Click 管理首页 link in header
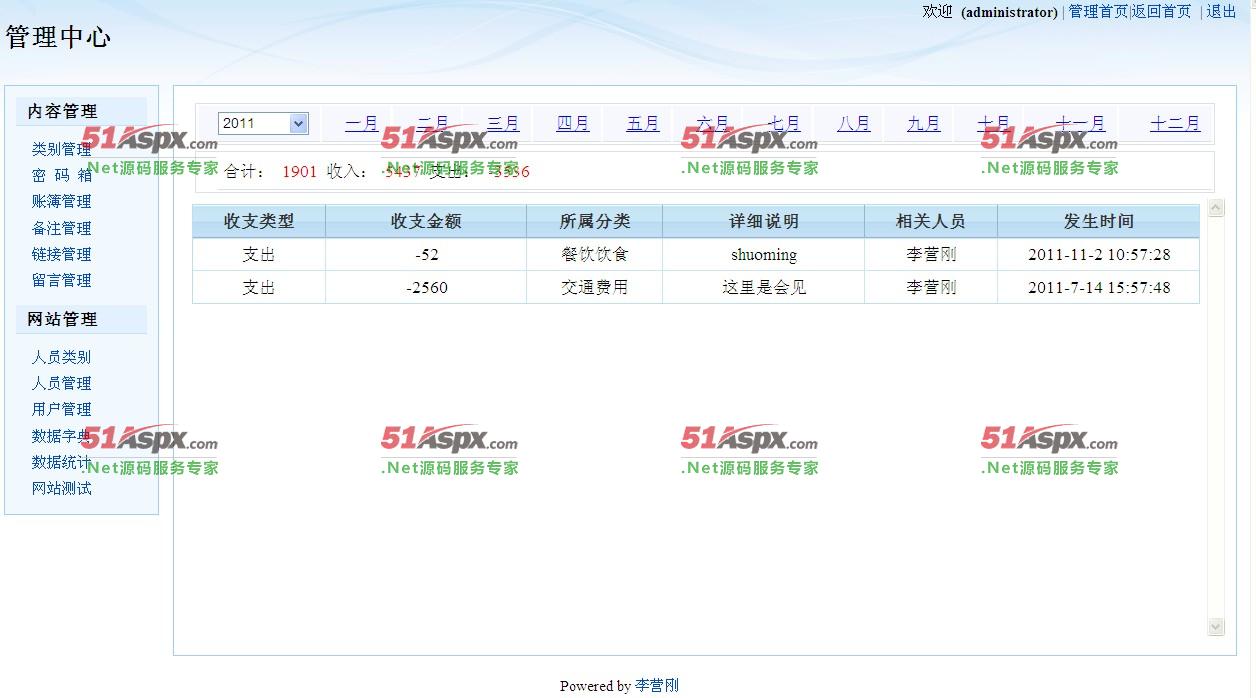This screenshot has width=1256, height=698. [1097, 11]
